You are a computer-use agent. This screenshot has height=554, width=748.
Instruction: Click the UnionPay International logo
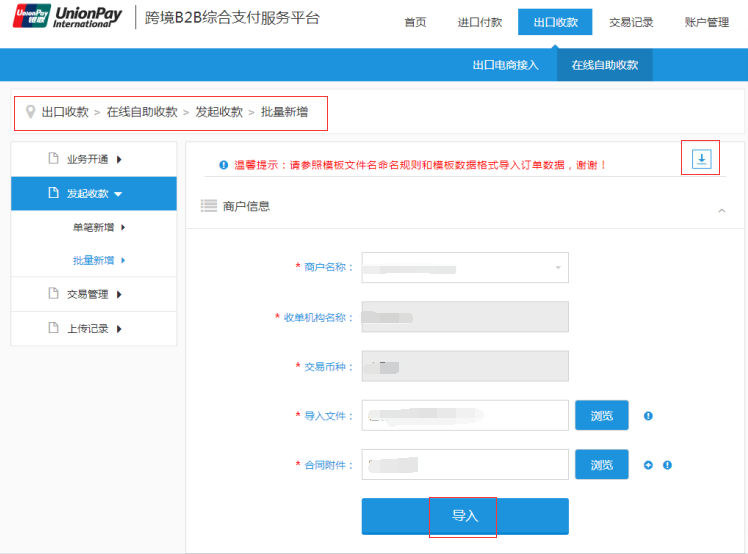(x=66, y=16)
